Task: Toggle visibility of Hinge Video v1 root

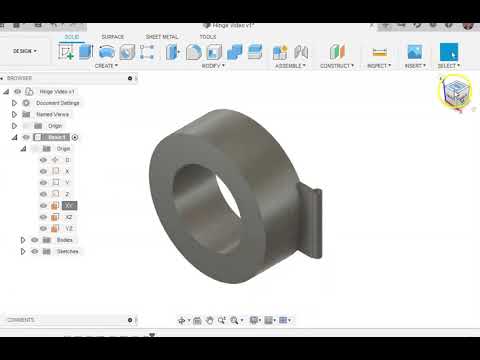Action: coord(18,91)
